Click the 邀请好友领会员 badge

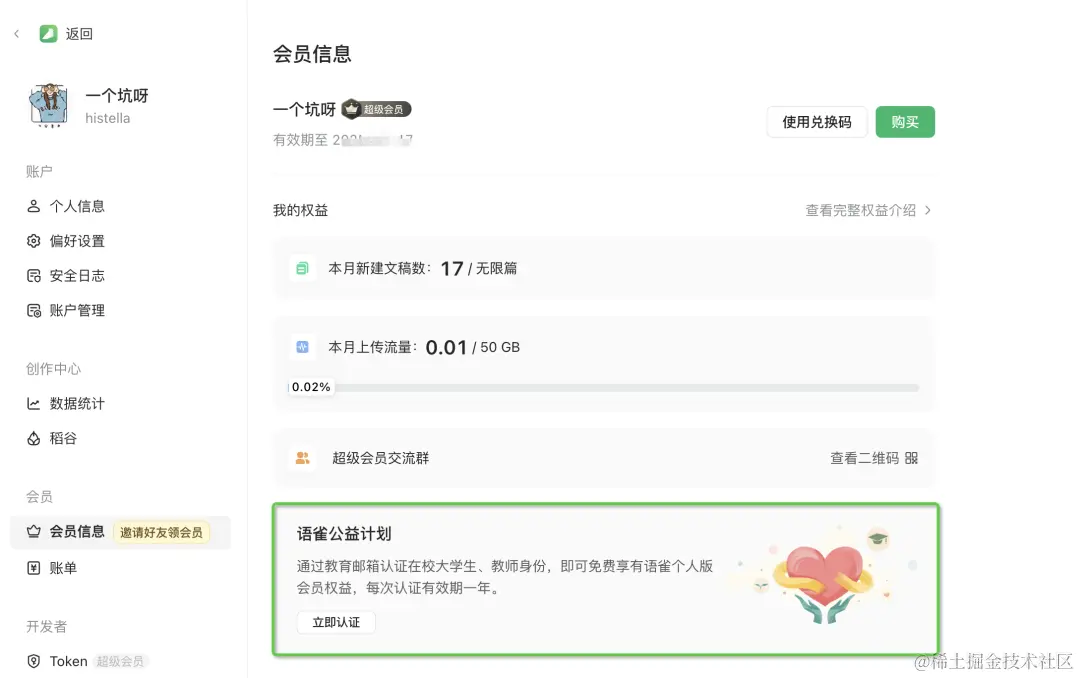(160, 531)
